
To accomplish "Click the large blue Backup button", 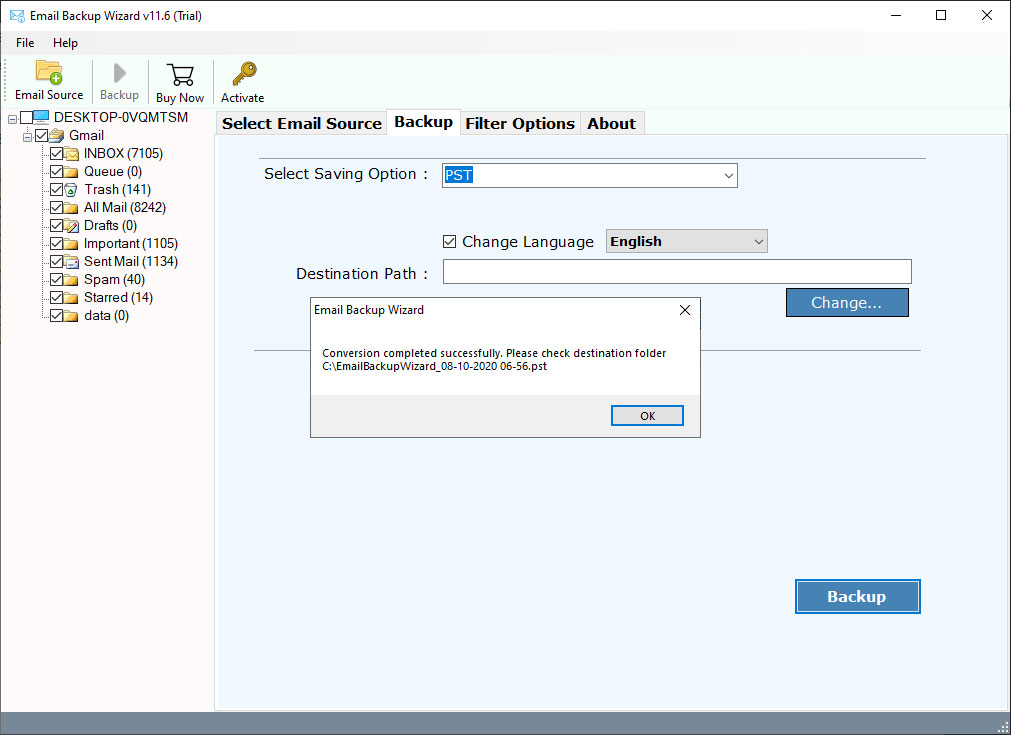I will point(857,596).
